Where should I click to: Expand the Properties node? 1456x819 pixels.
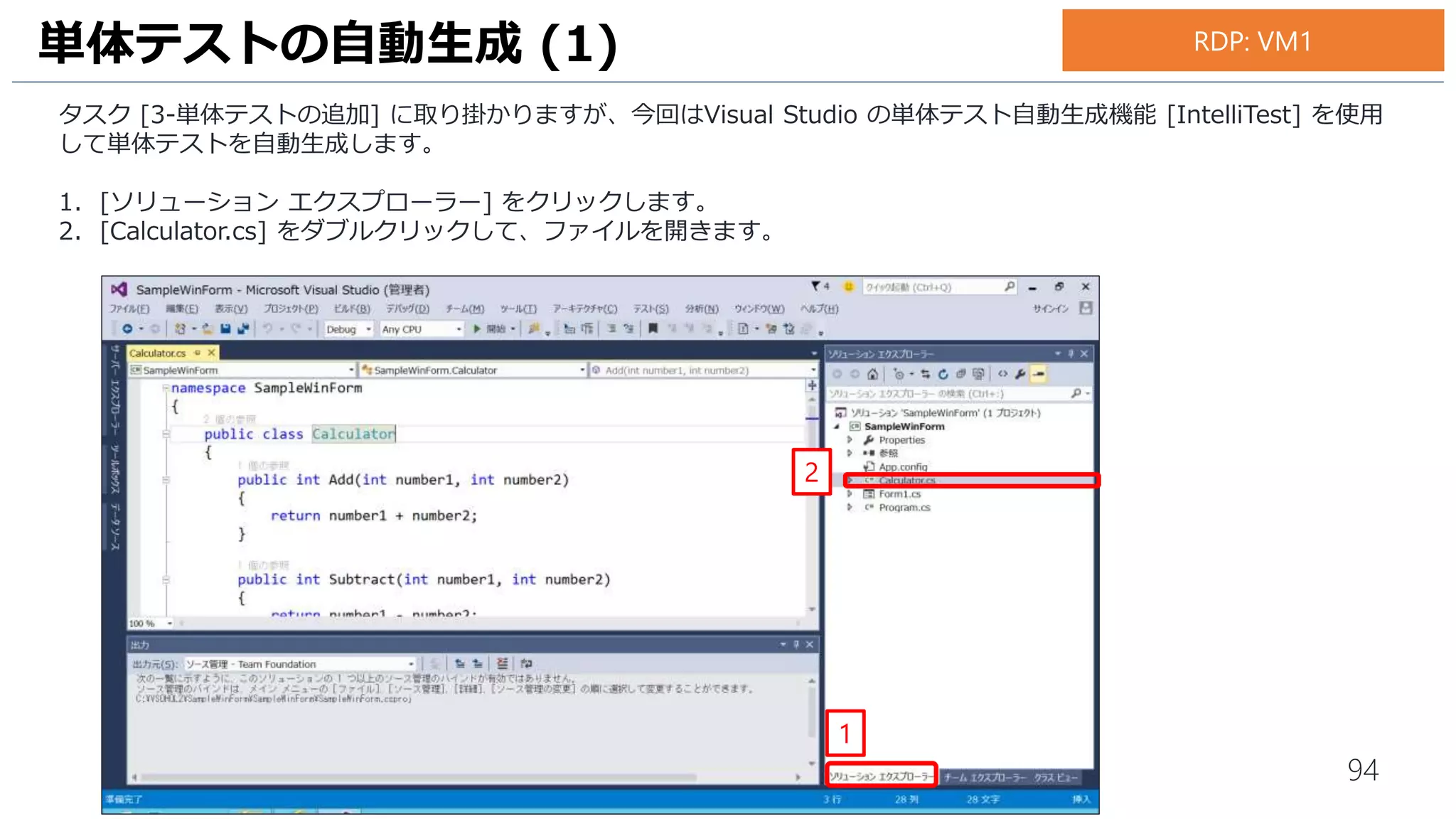tap(850, 440)
